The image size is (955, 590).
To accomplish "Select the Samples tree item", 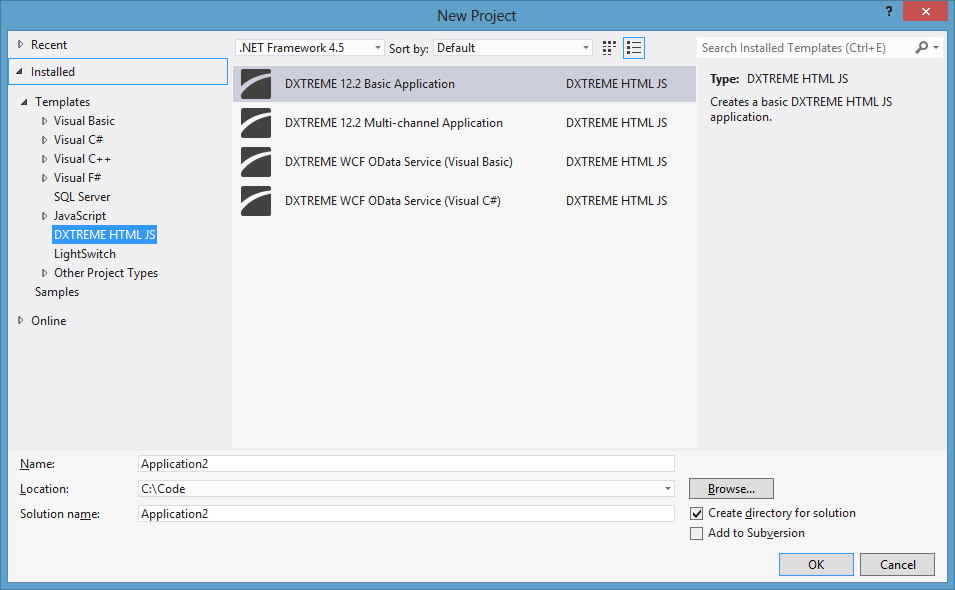I will click(57, 292).
